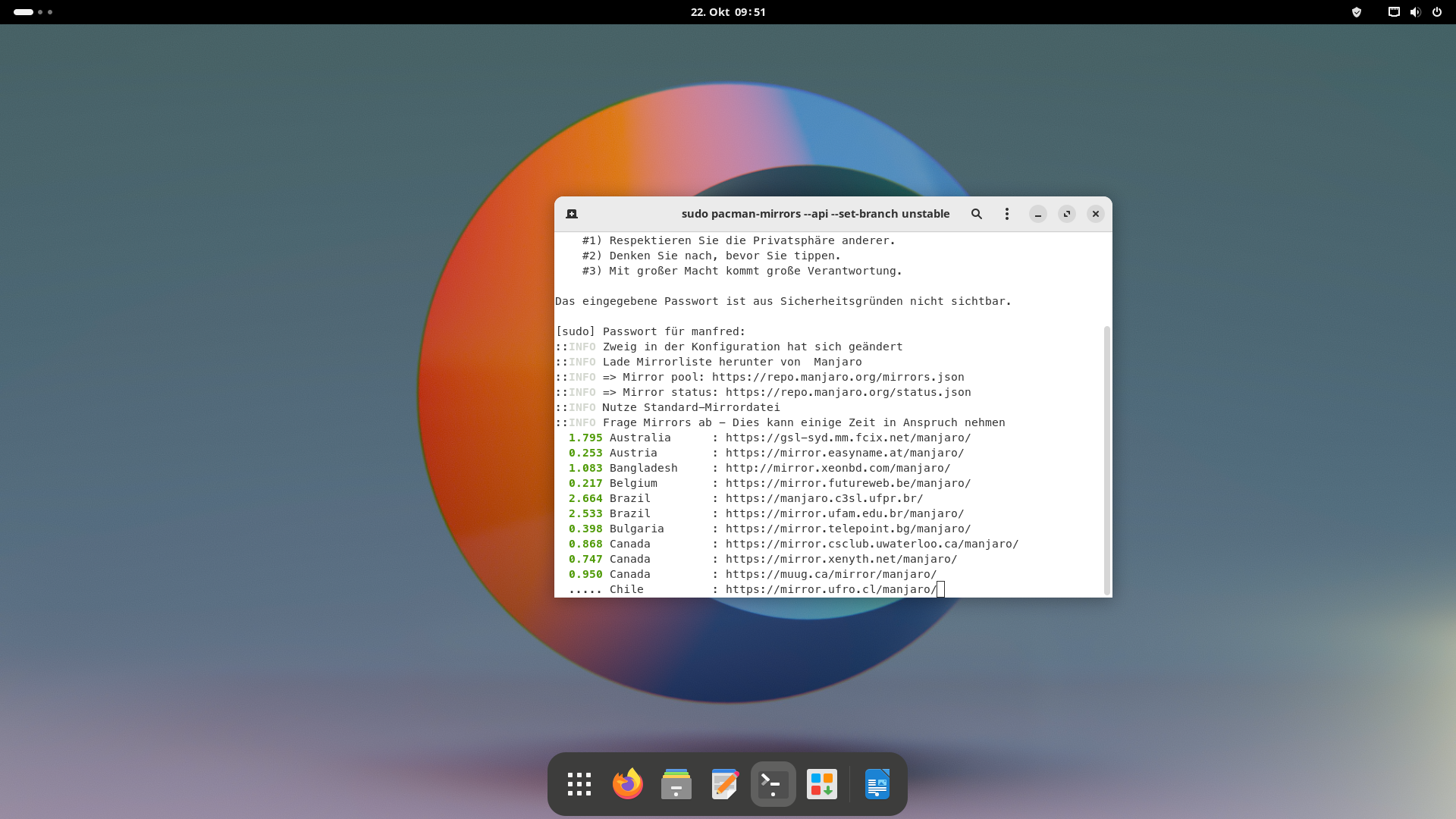
Task: Open the date and clock menu
Action: pos(728,12)
